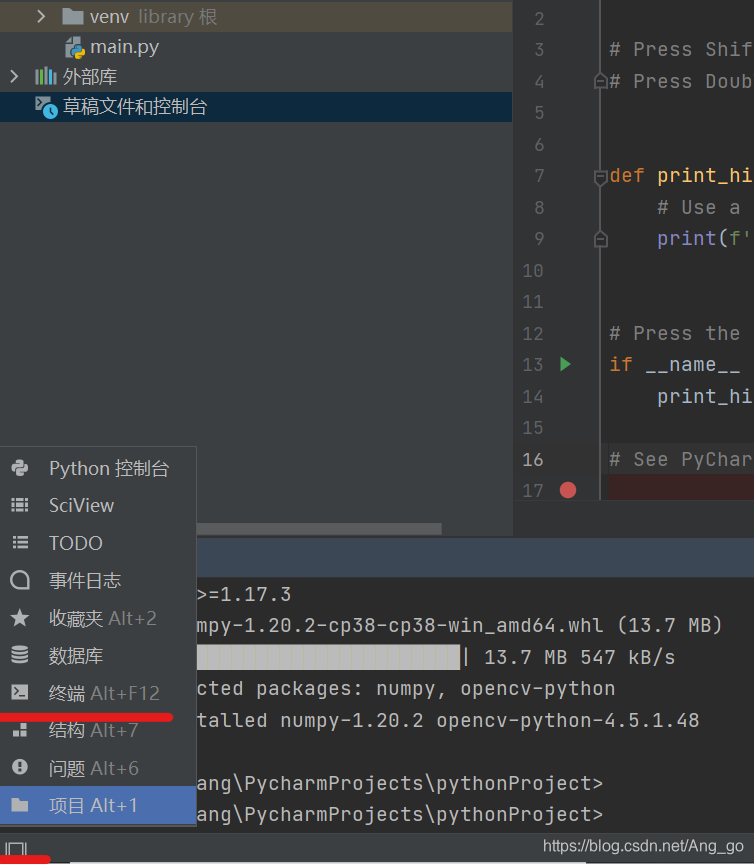This screenshot has height=865, width=754.
Task: Click the project panel horizontal scrollbar
Action: click(319, 529)
